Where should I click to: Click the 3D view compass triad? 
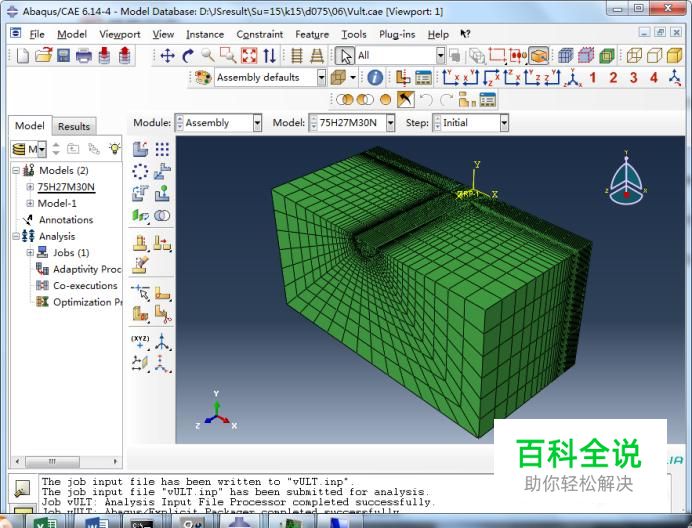pyautogui.click(x=626, y=178)
